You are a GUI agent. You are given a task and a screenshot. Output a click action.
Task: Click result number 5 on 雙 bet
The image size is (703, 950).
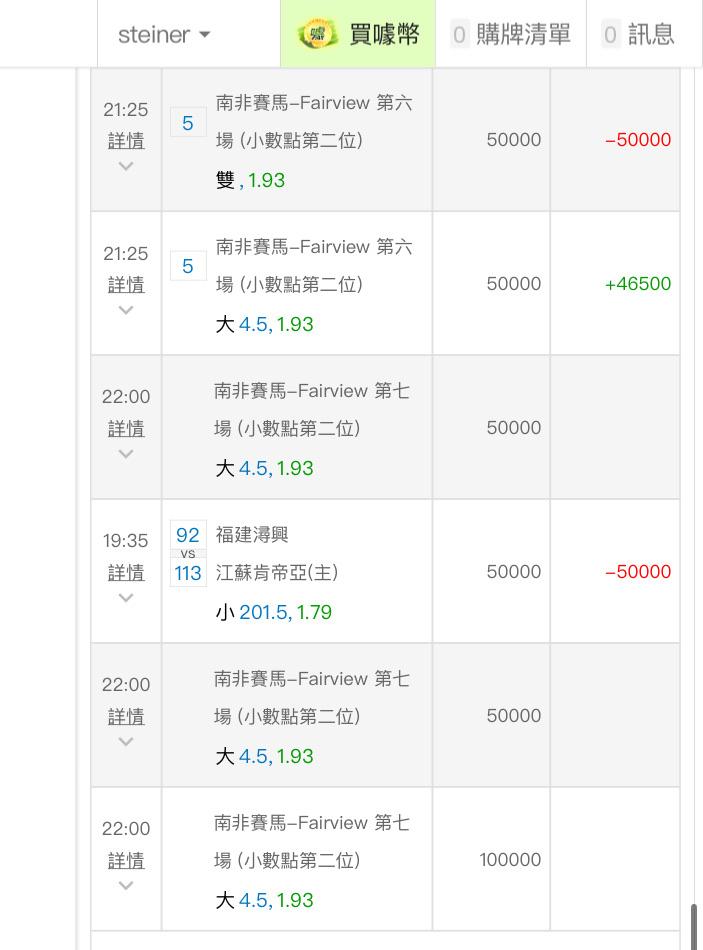tap(188, 122)
